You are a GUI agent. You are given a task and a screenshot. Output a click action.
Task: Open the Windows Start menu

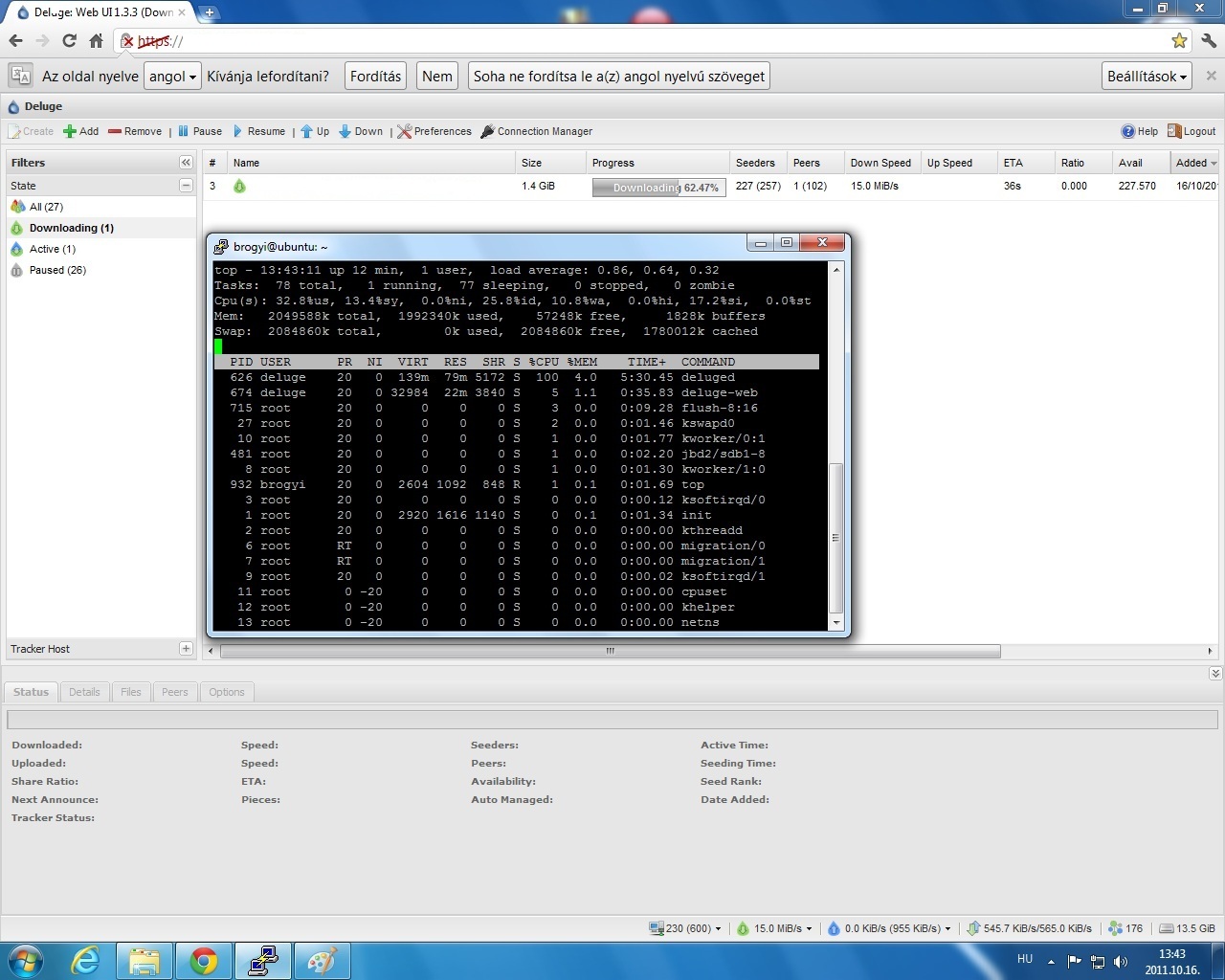(x=26, y=961)
